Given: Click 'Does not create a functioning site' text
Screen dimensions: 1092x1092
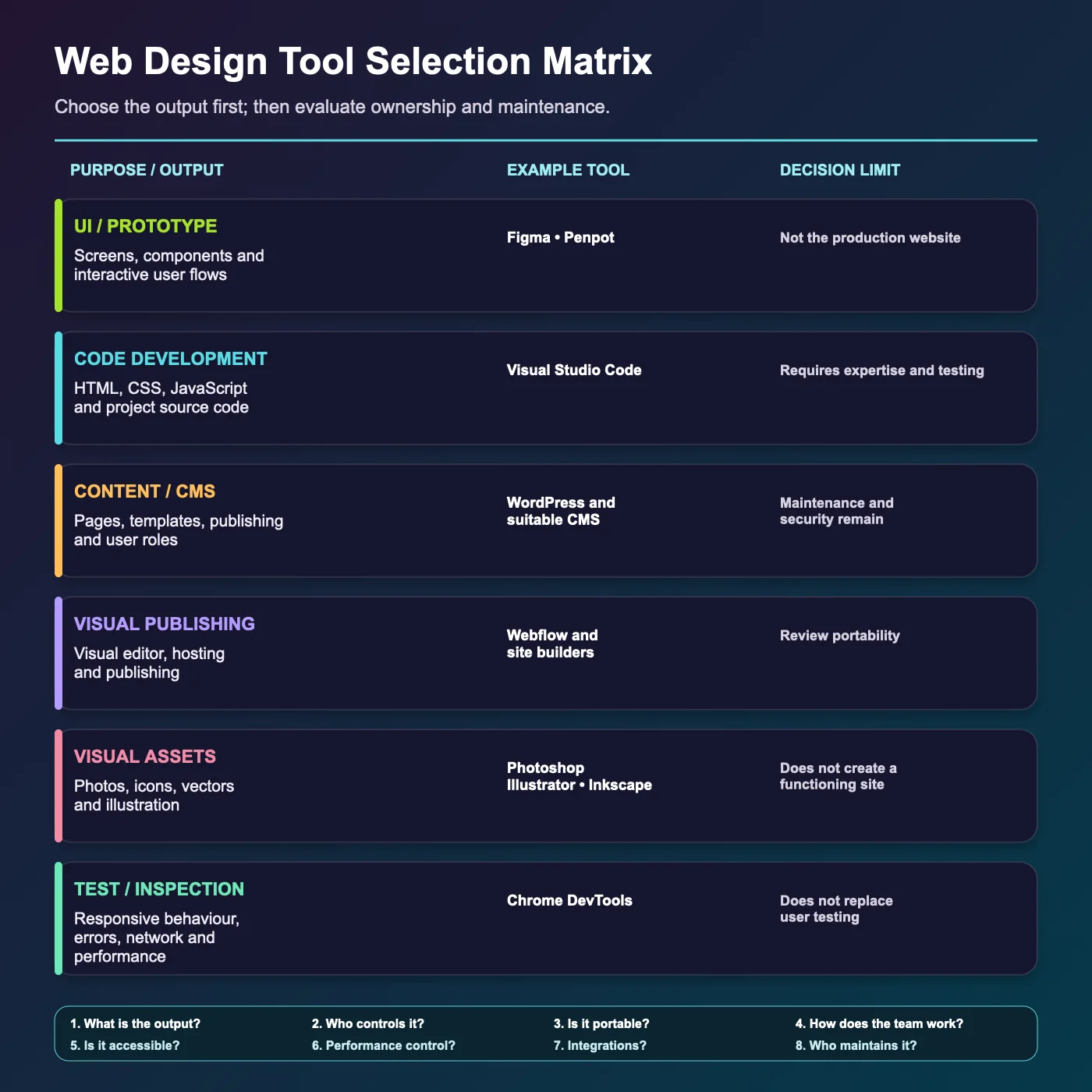Looking at the screenshot, I should point(838,776).
